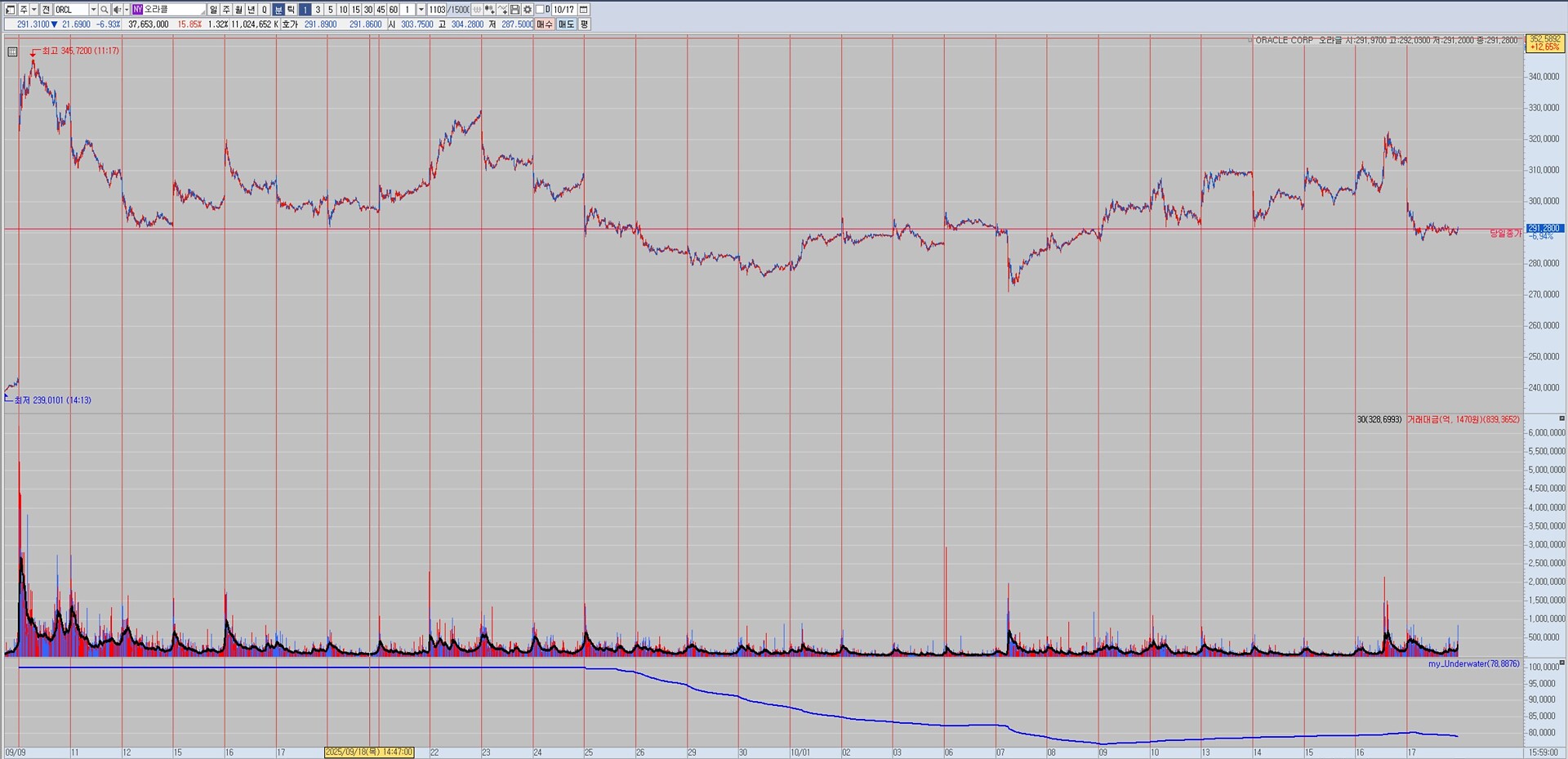Select the 10-minute interval button
Viewport: 1568px width, 759px height.
[343, 10]
